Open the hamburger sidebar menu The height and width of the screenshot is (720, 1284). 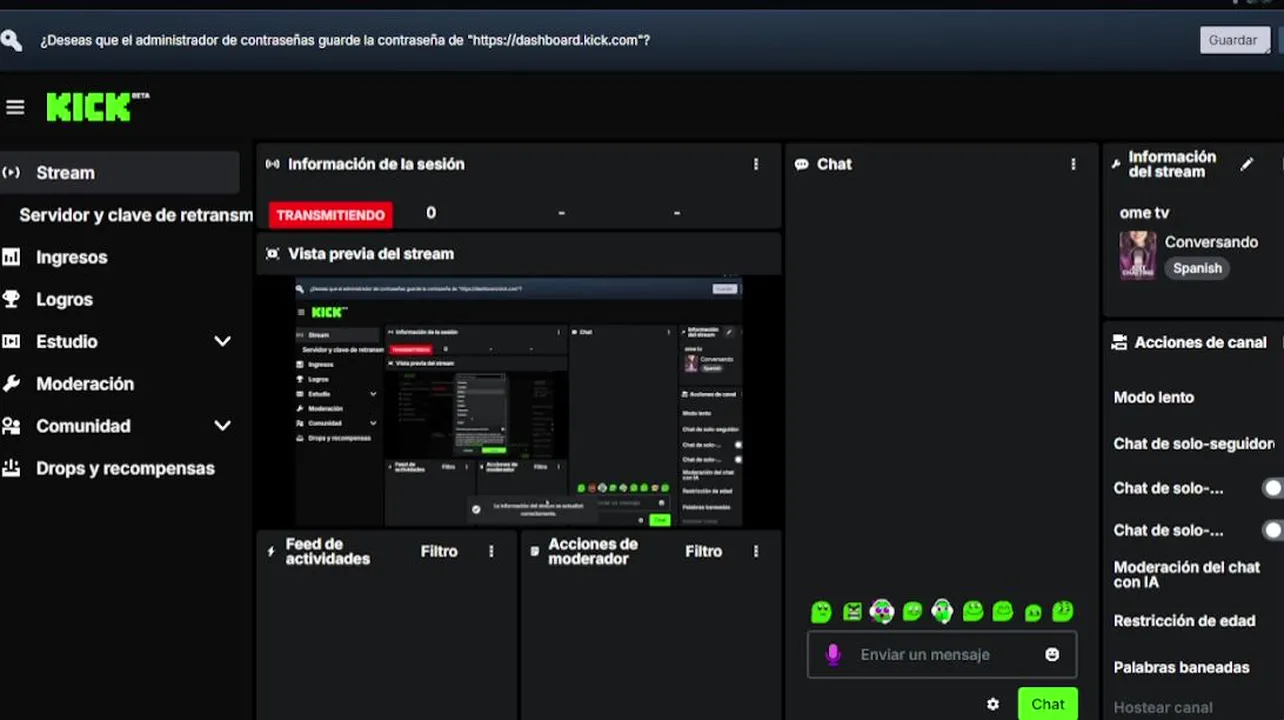(15, 107)
